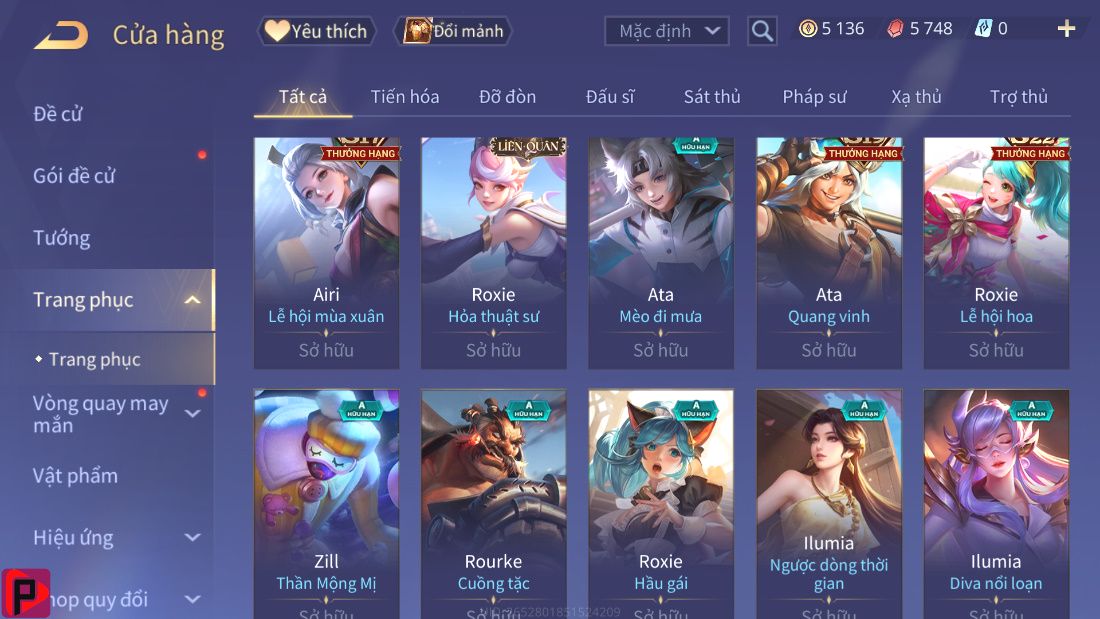Open the Tướng sidebar menu
Screen dimensions: 1100x619
[62, 238]
